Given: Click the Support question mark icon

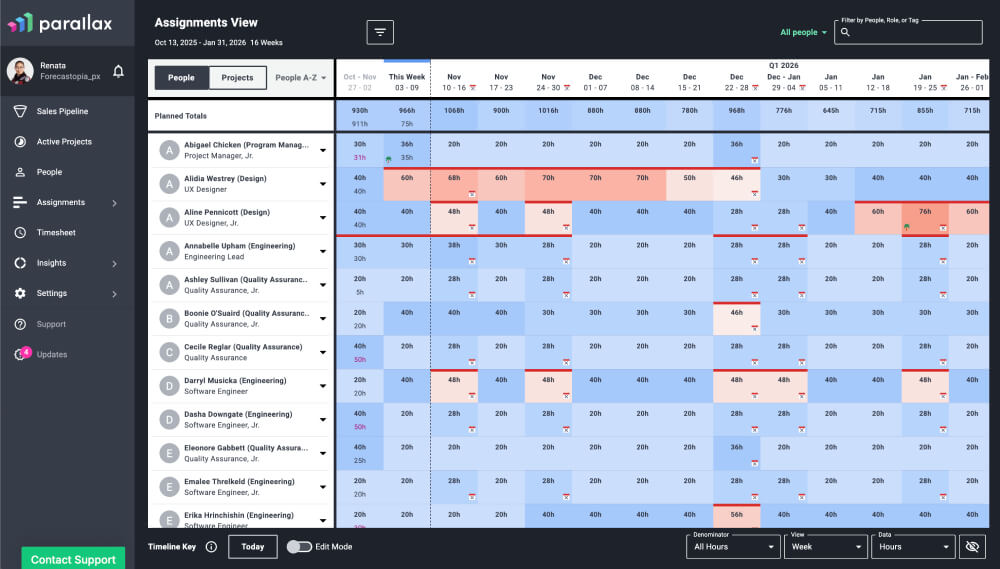Looking at the screenshot, I should coord(20,324).
